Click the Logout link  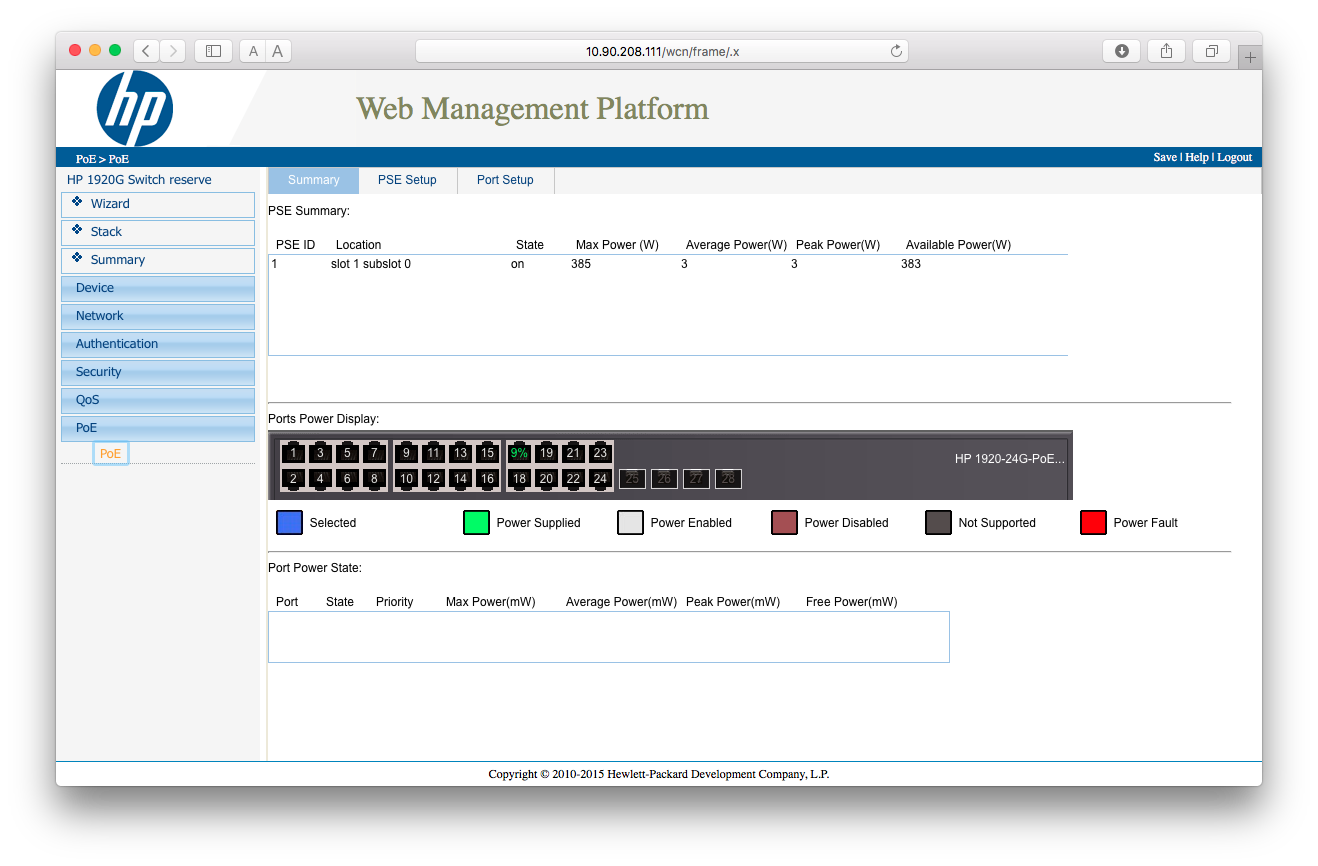pyautogui.click(x=1234, y=157)
